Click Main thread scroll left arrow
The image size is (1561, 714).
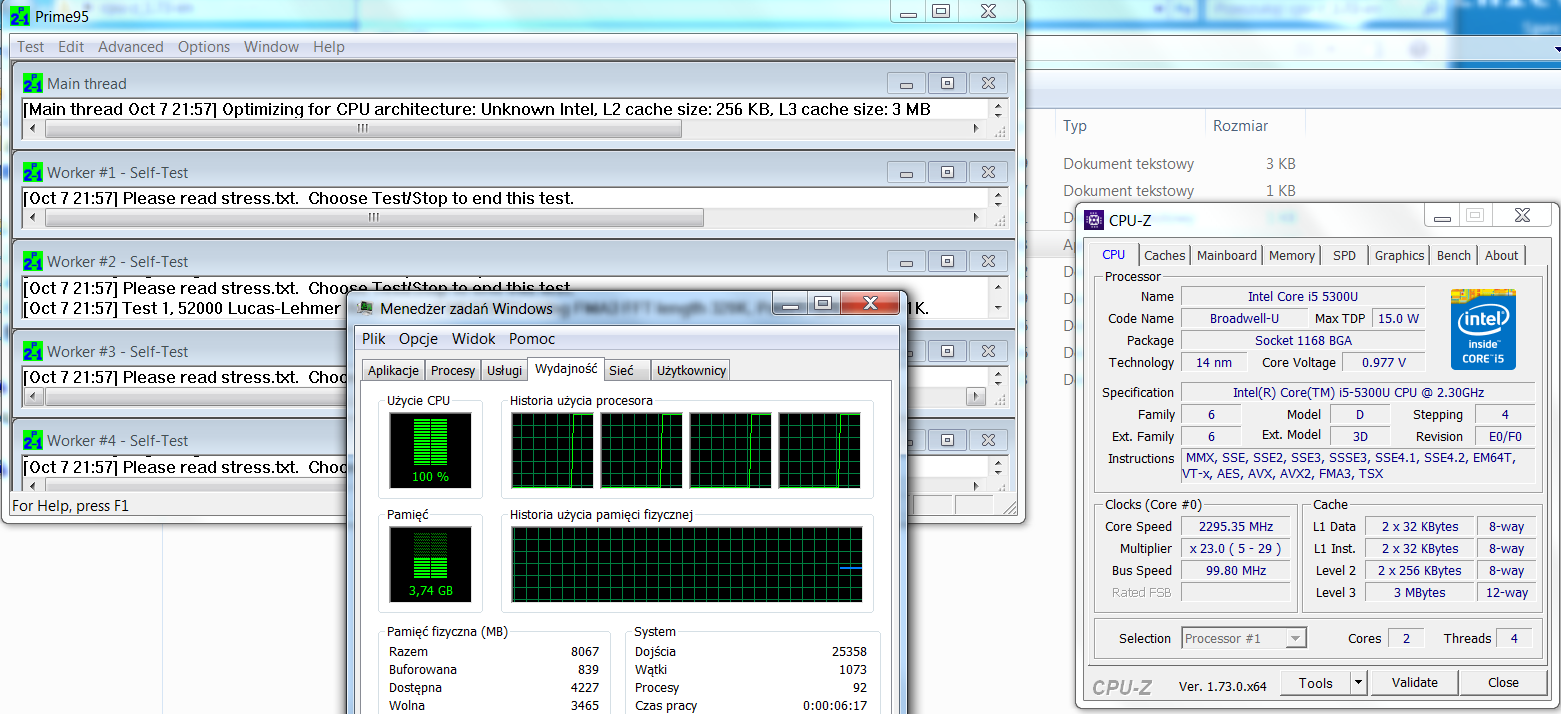coord(33,129)
